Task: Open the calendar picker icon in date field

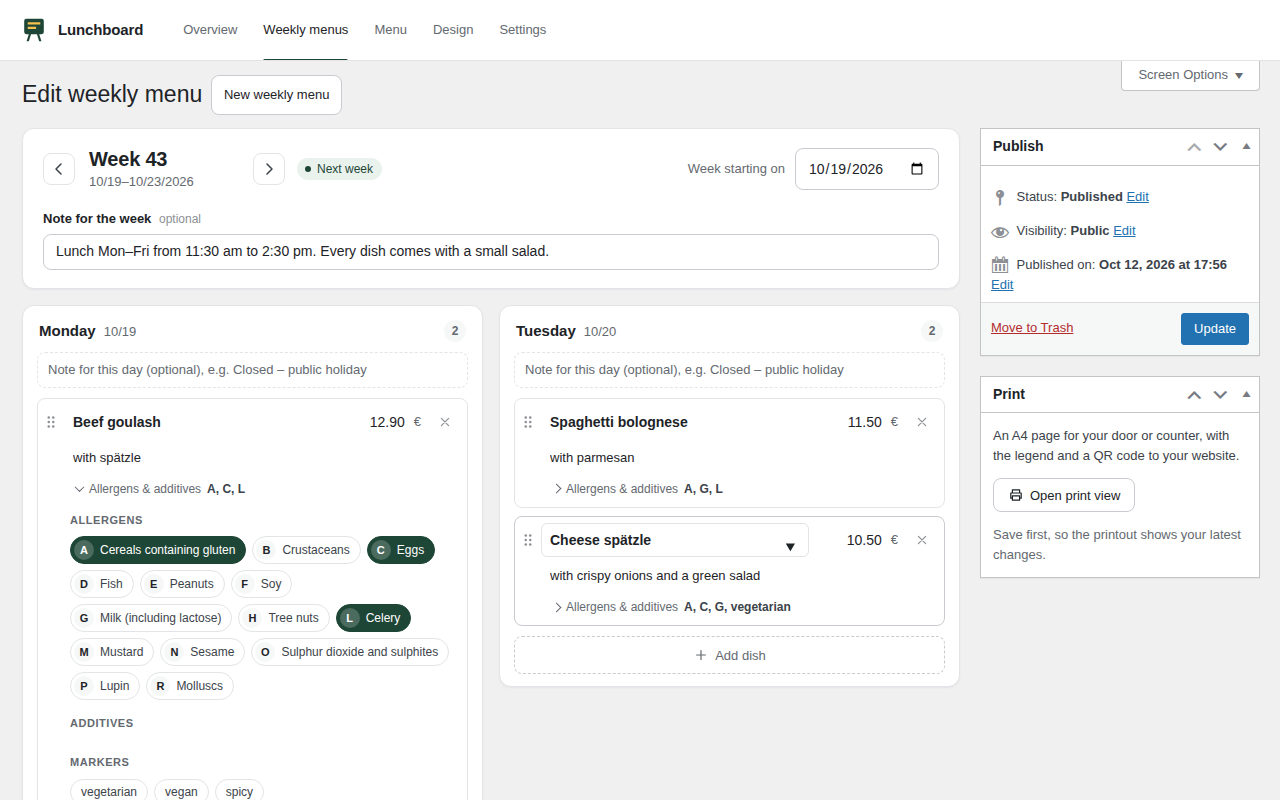Action: [917, 169]
